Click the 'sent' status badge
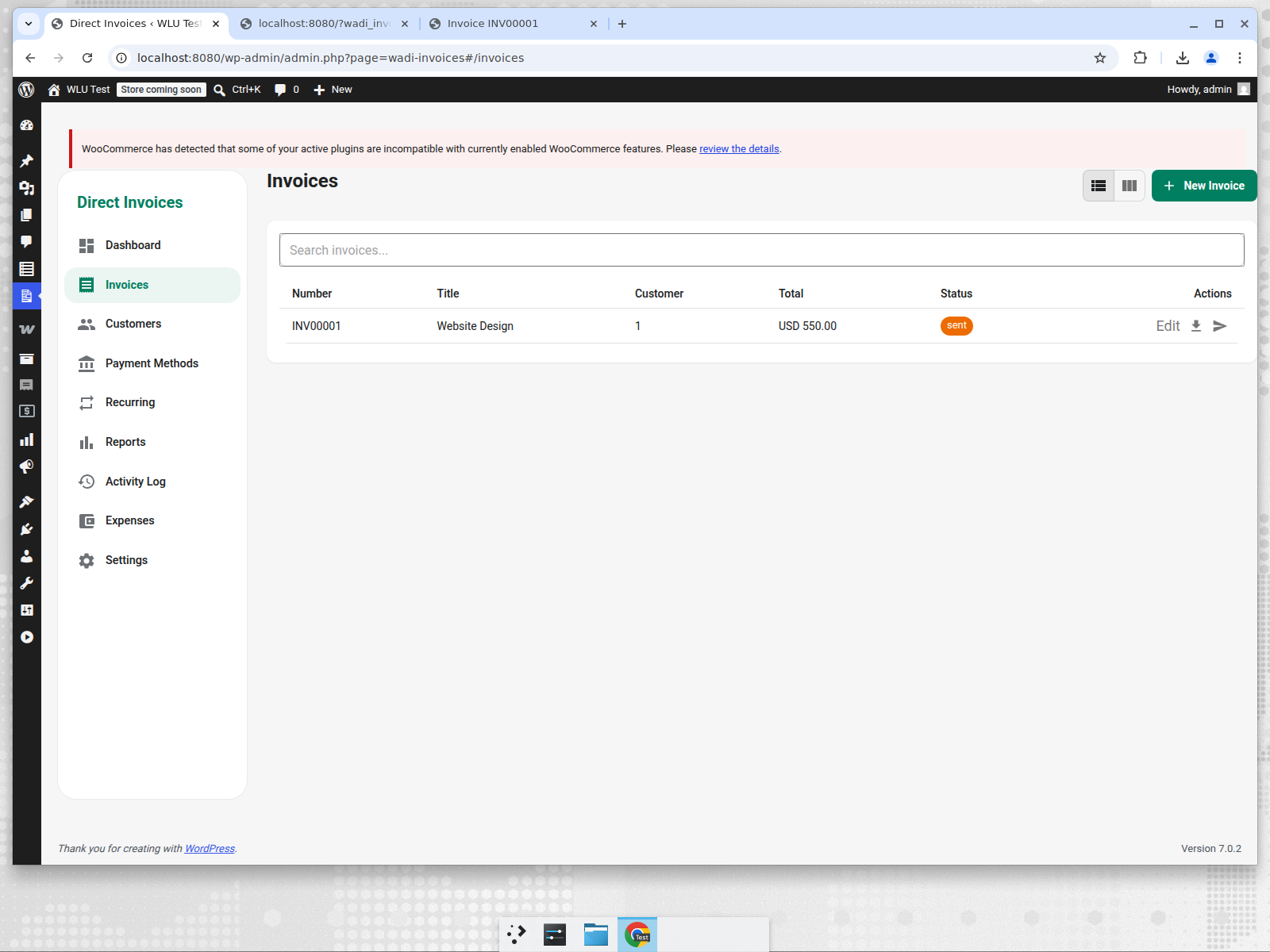 point(956,326)
